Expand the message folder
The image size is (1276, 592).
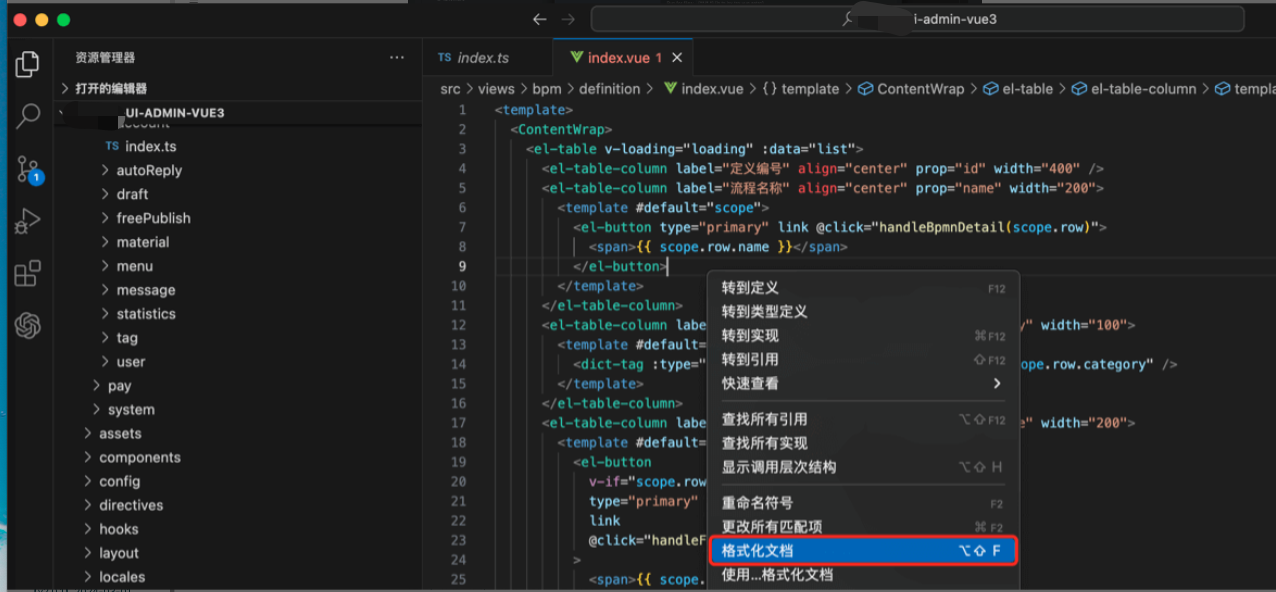coord(146,290)
